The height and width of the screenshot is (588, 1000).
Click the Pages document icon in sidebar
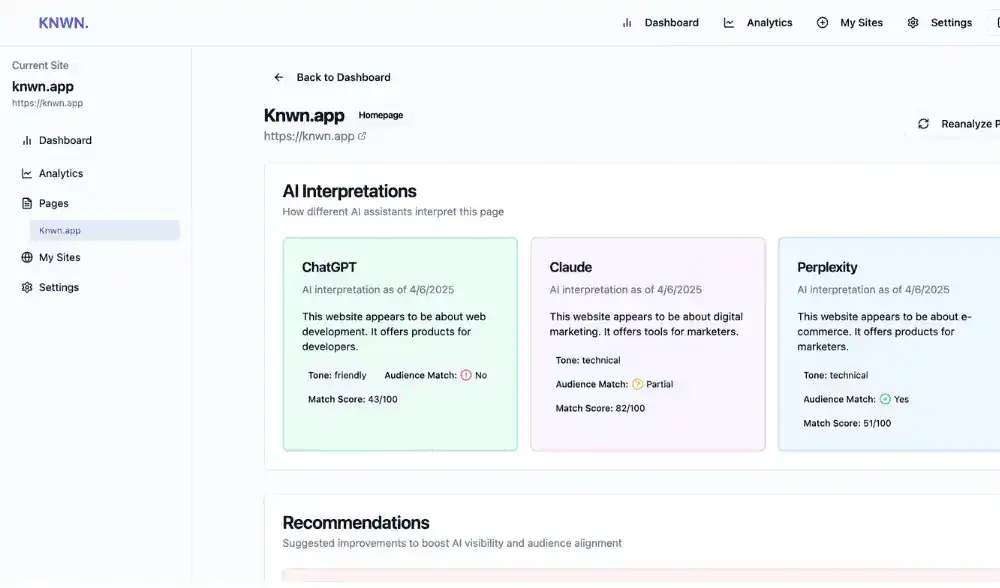(27, 203)
